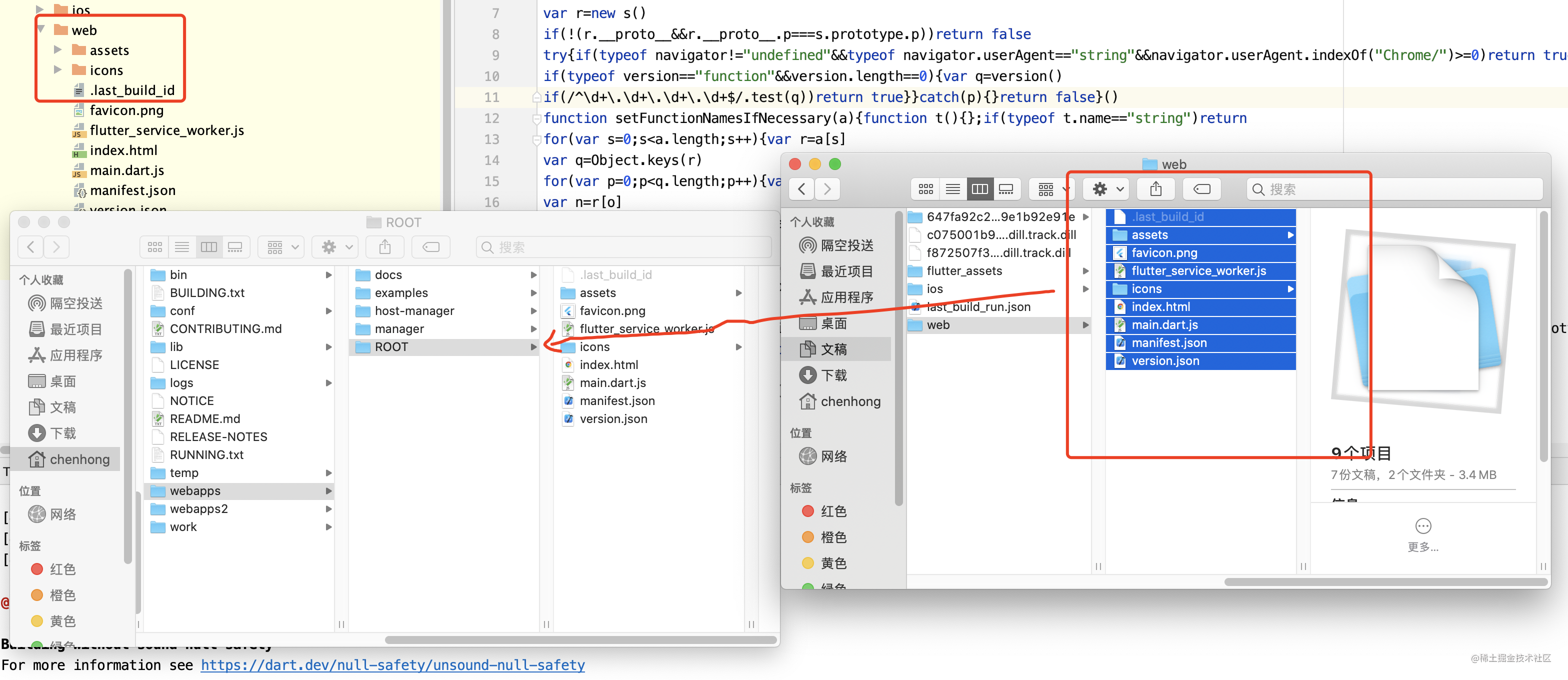
Task: Click back arrow in ROOT Finder window
Action: click(x=30, y=247)
